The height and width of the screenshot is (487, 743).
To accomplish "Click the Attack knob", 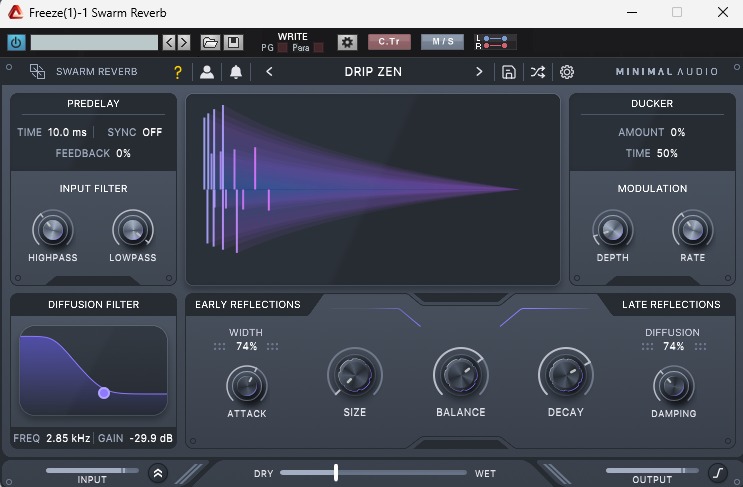I will 246,386.
